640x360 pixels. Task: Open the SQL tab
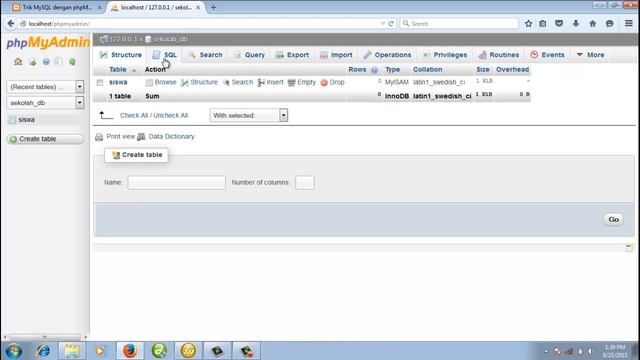click(164, 55)
